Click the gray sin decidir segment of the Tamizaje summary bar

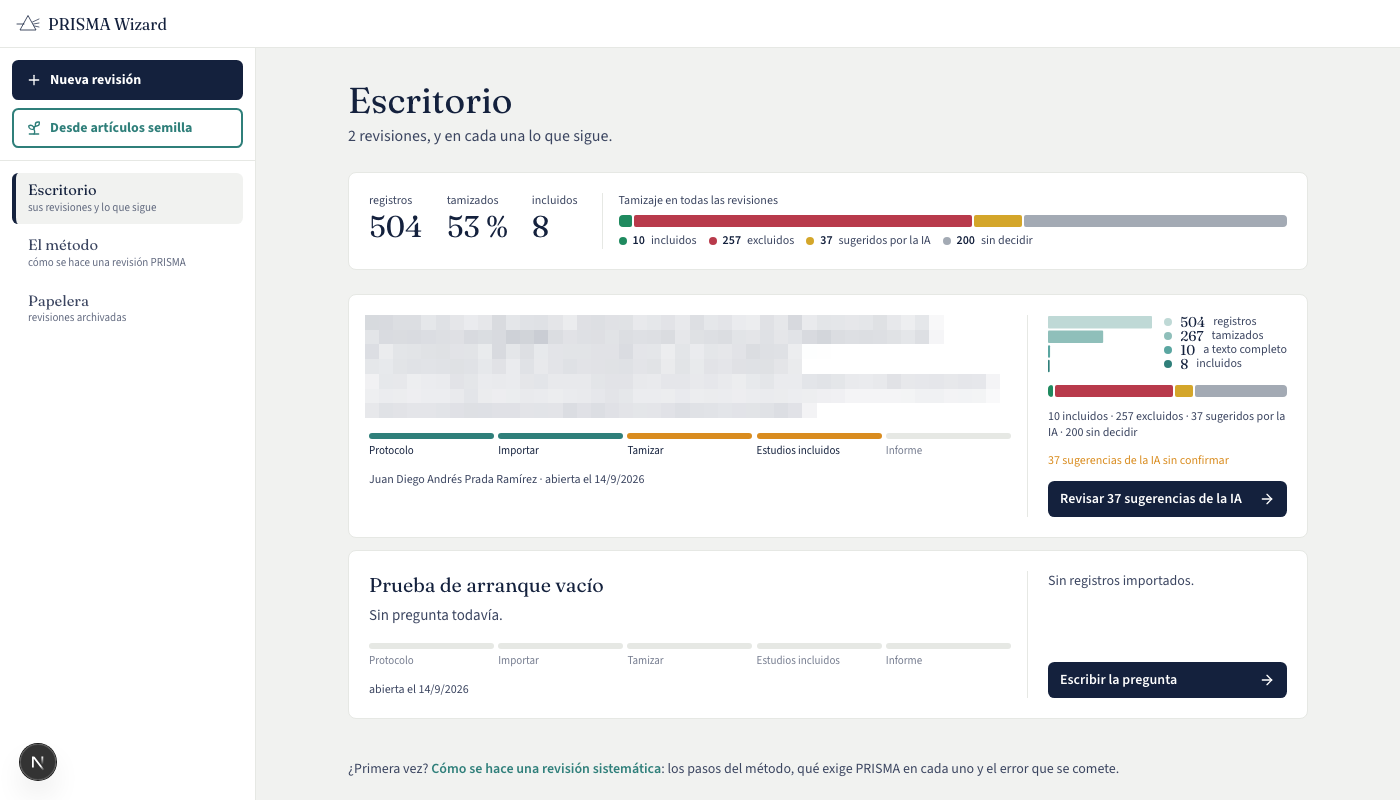coord(1155,221)
